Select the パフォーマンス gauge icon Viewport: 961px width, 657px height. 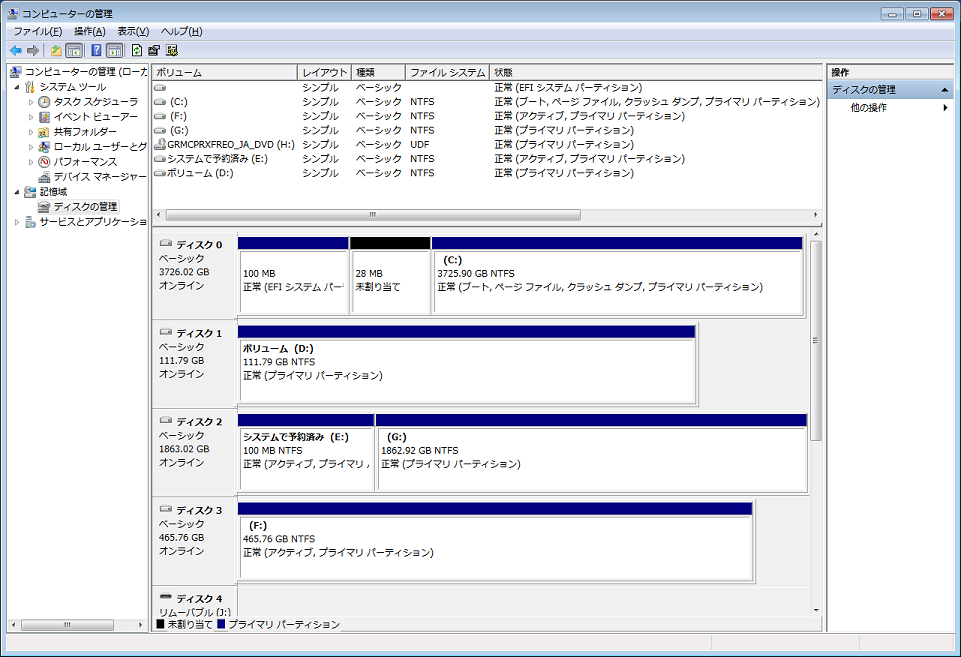[x=44, y=162]
